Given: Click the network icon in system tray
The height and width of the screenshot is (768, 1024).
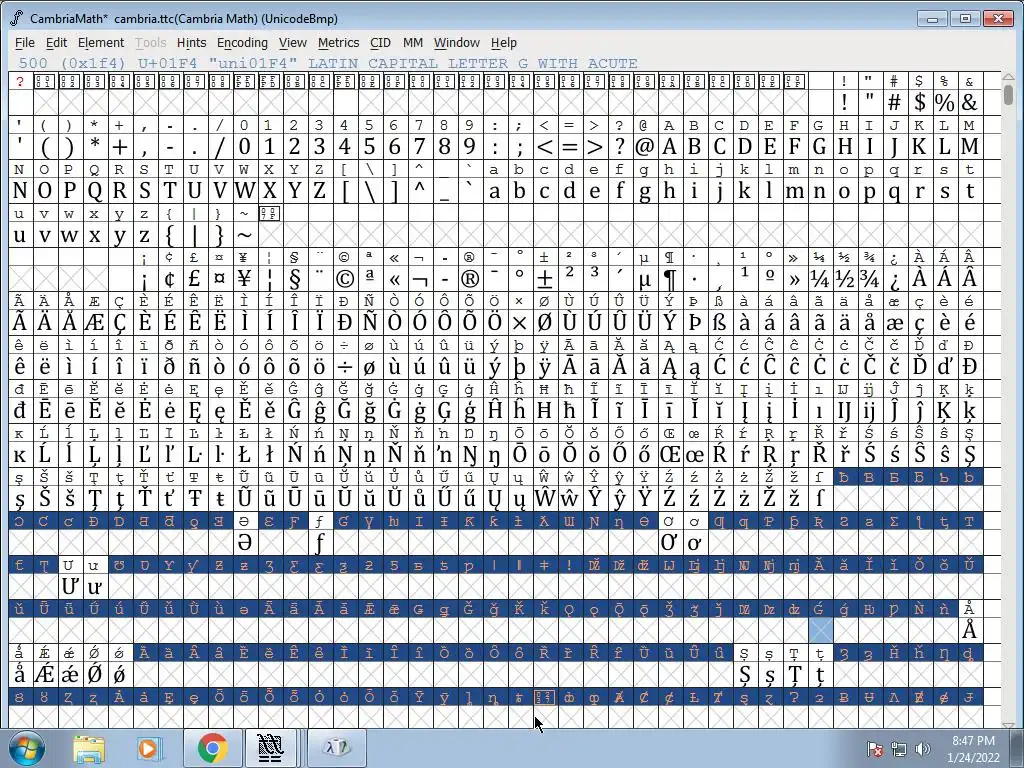Looking at the screenshot, I should (x=899, y=749).
